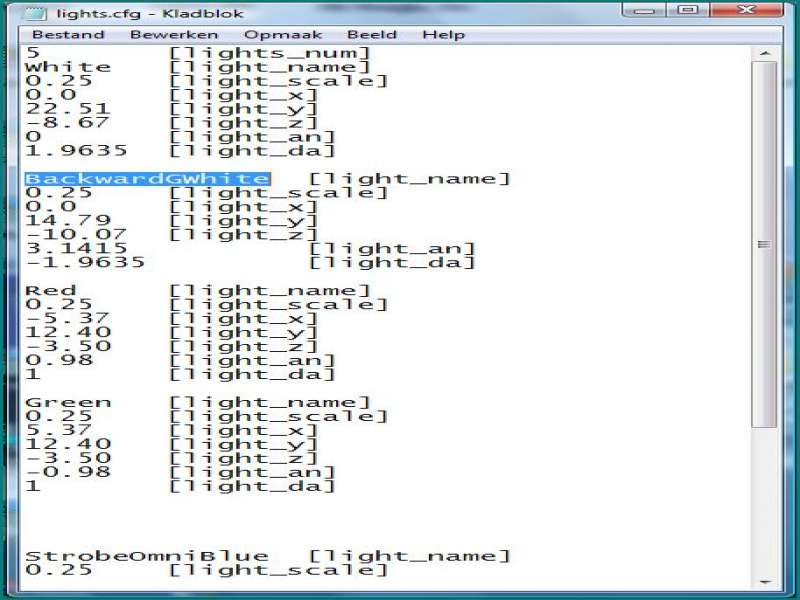Image resolution: width=800 pixels, height=600 pixels.
Task: Click the value 14.79
Action: coord(67,220)
